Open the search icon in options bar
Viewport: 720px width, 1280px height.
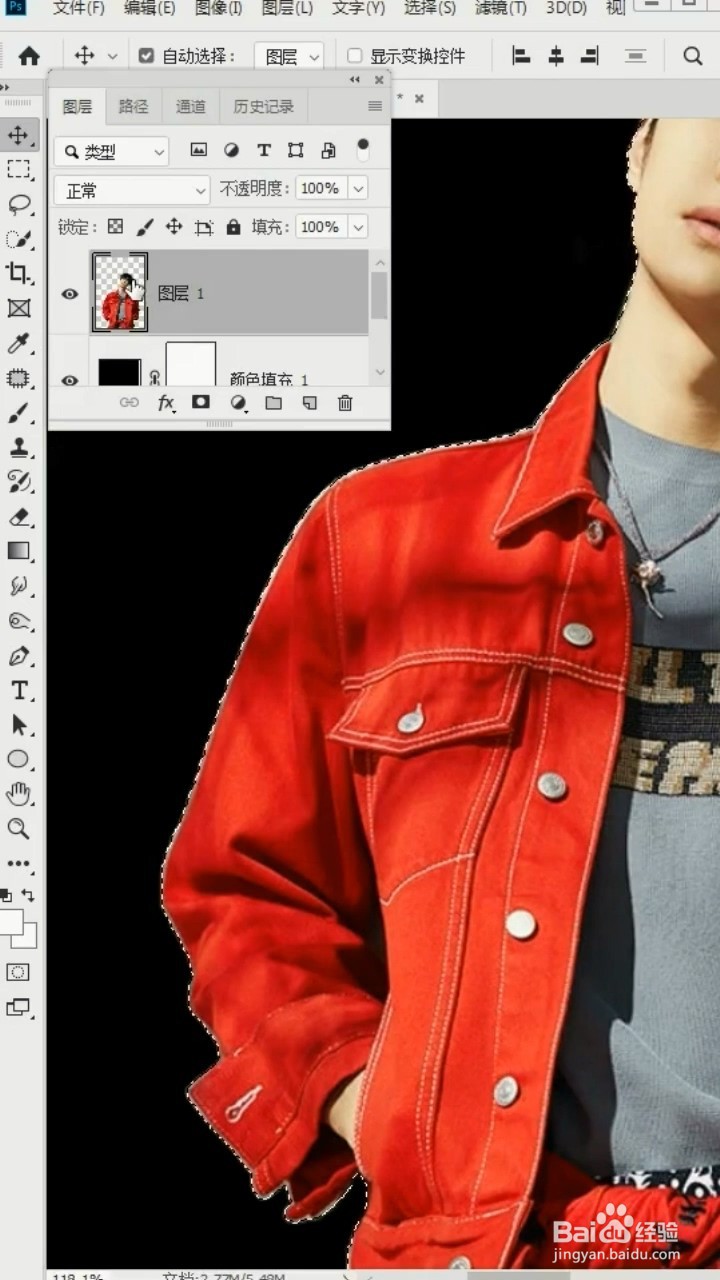tap(692, 56)
